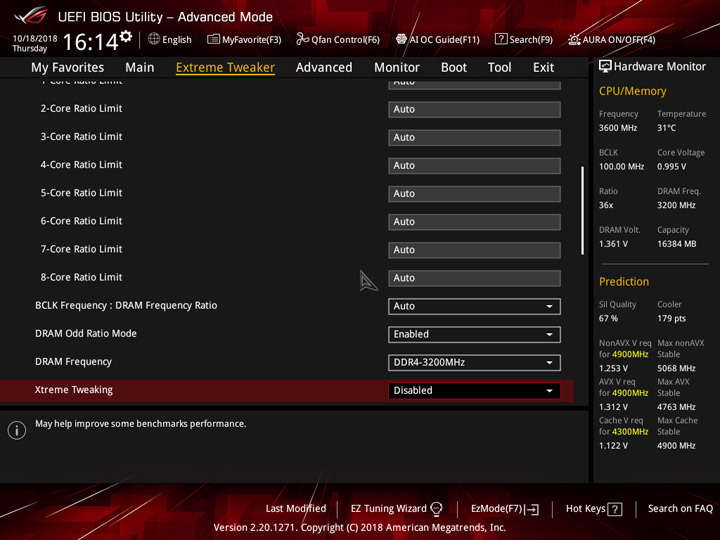Image resolution: width=720 pixels, height=540 pixels.
Task: Open the clock settings gear icon
Action: (126, 36)
